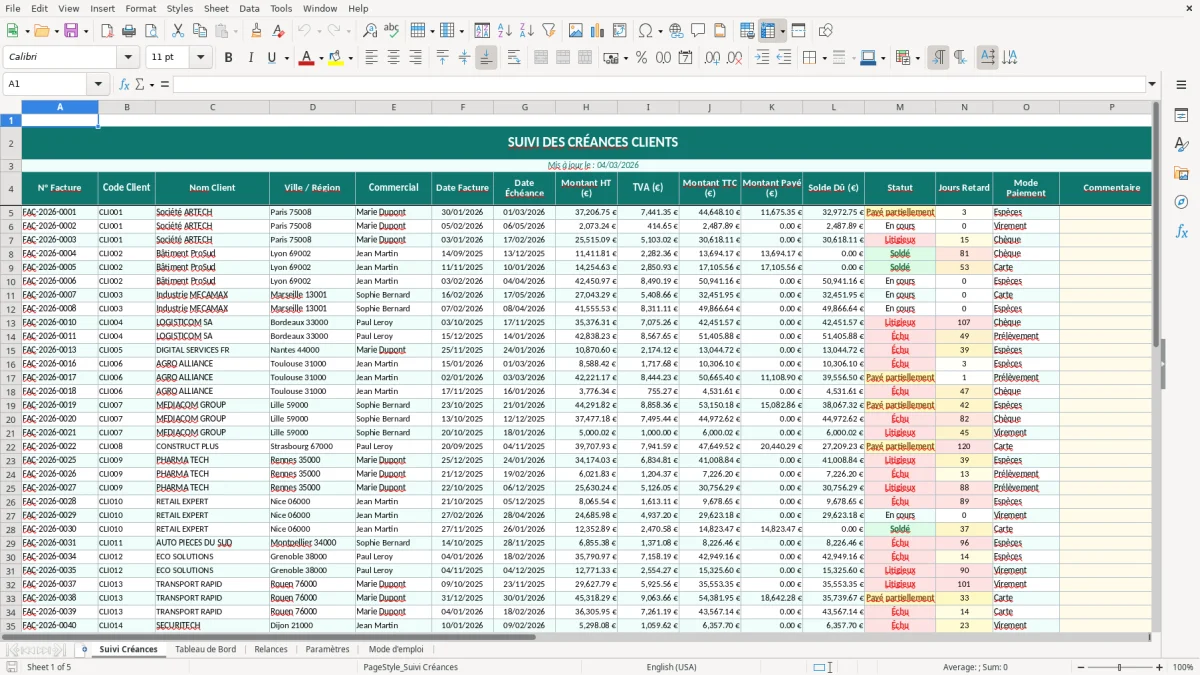Click the Copy icon

(200, 31)
